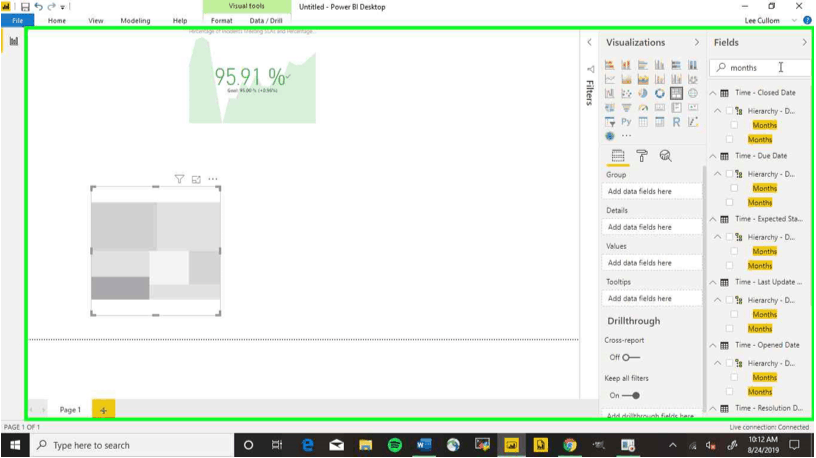Click Lee Cullom account name

[762, 20]
